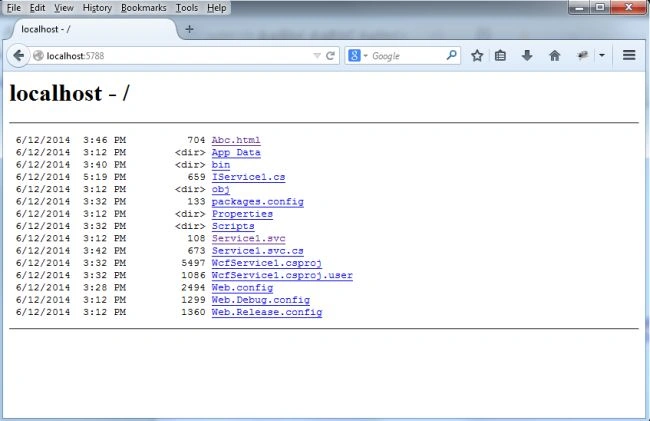
Task: Open the Properties directory link
Action: [x=242, y=214]
